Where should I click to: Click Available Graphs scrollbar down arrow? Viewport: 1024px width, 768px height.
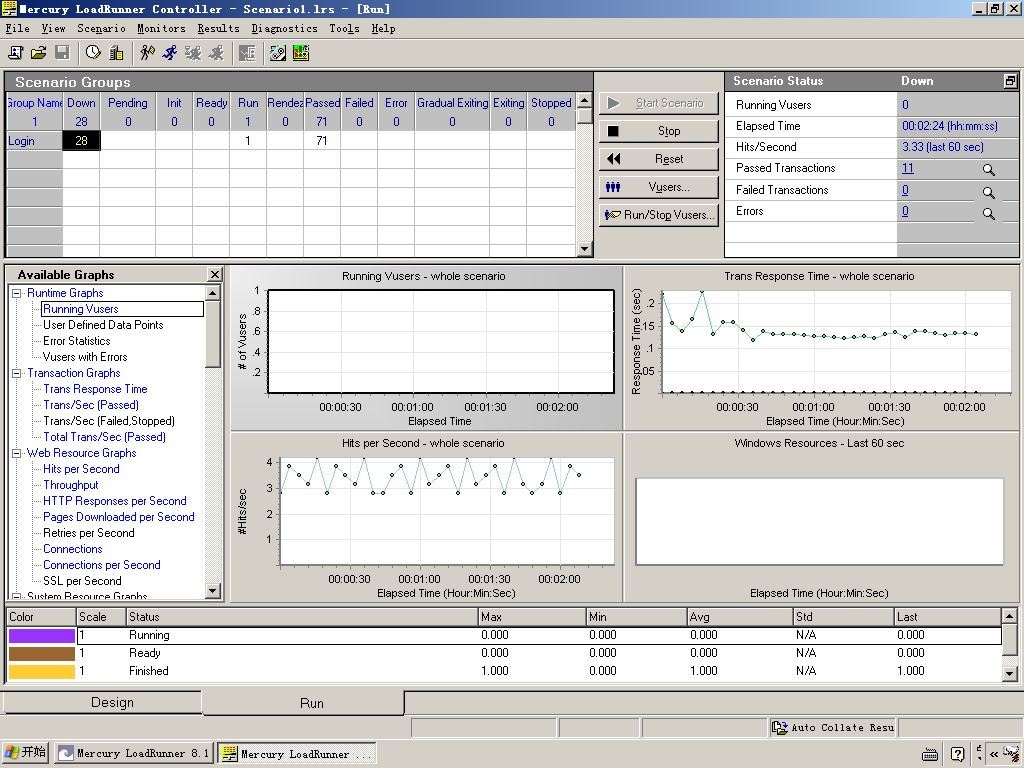tap(212, 591)
